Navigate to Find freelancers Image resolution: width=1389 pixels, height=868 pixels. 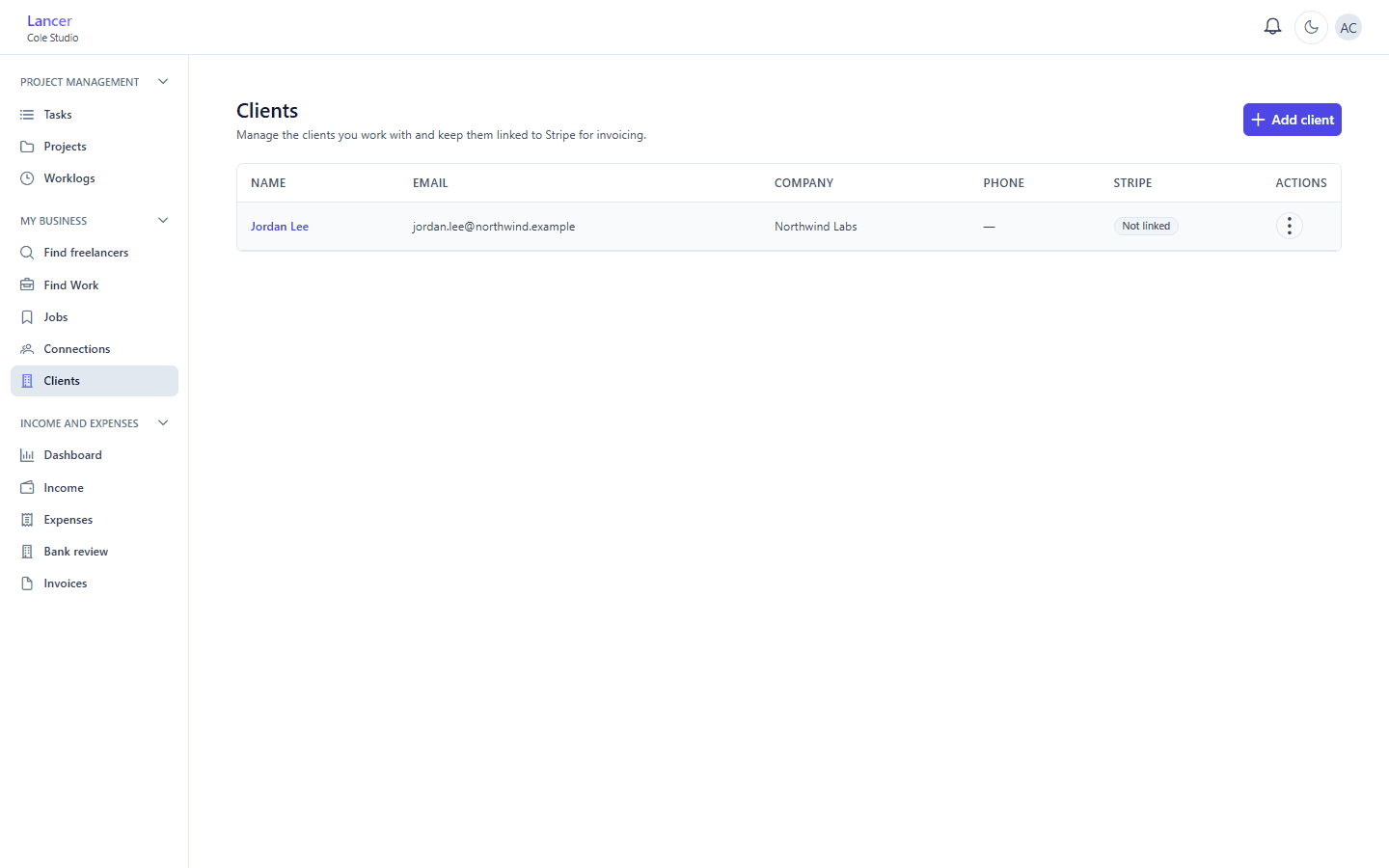(x=95, y=253)
